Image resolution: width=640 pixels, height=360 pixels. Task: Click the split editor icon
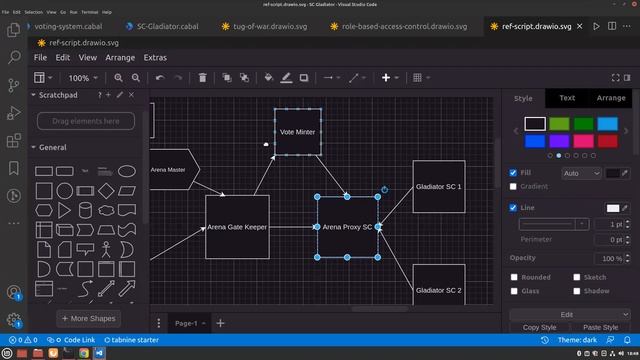[x=612, y=26]
